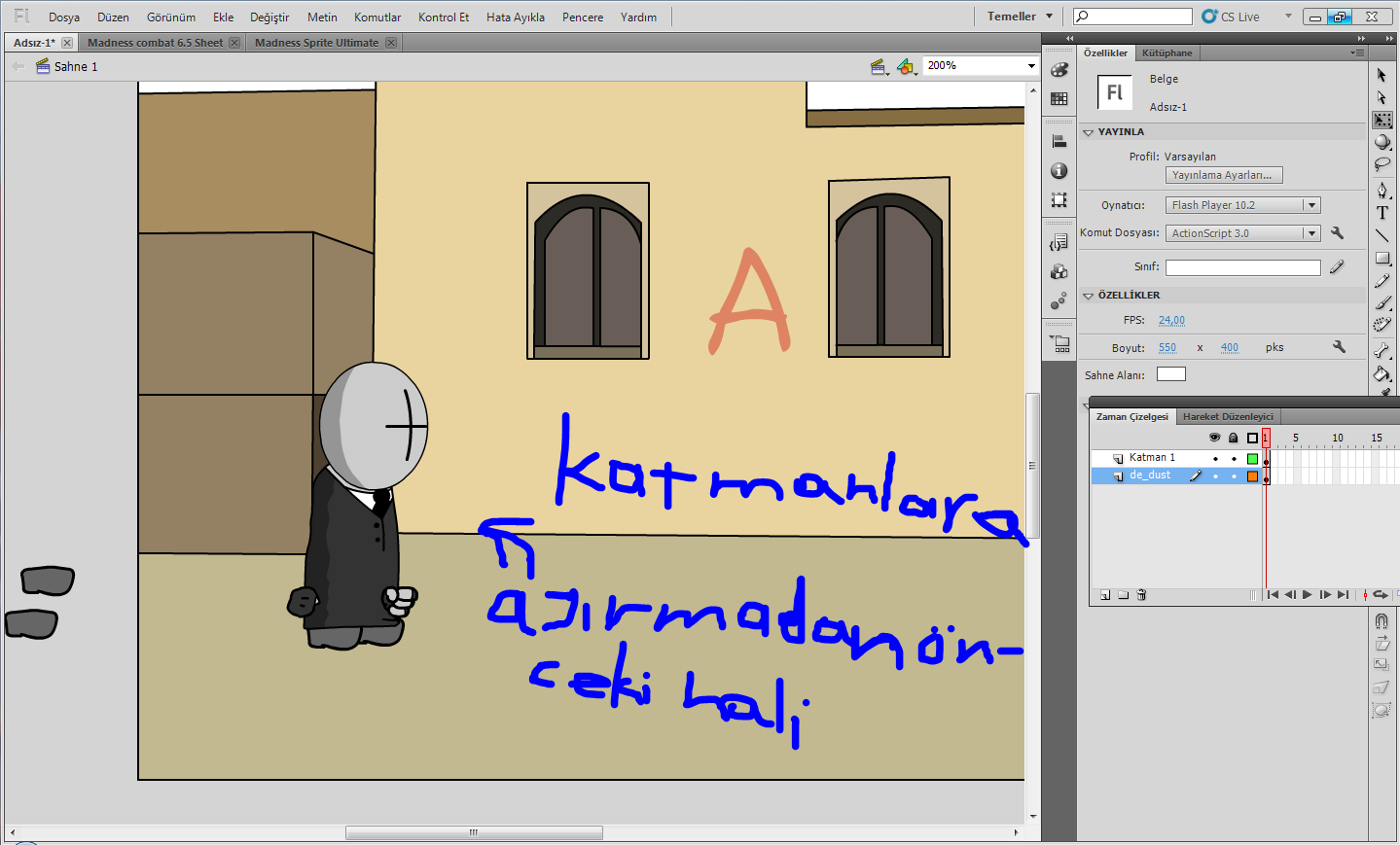Viewport: 1400px width, 845px height.
Task: Open the Kontrol Et menu
Action: pyautogui.click(x=444, y=17)
